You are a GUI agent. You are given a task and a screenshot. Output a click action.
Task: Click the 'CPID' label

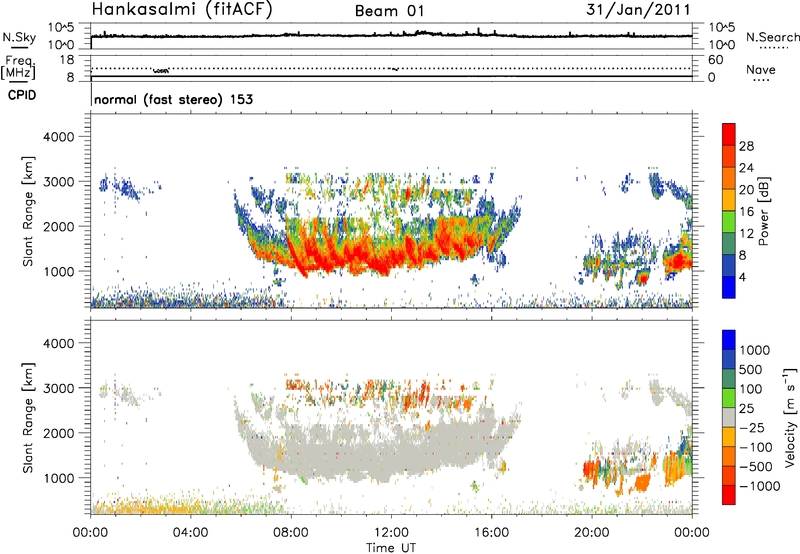point(22,95)
